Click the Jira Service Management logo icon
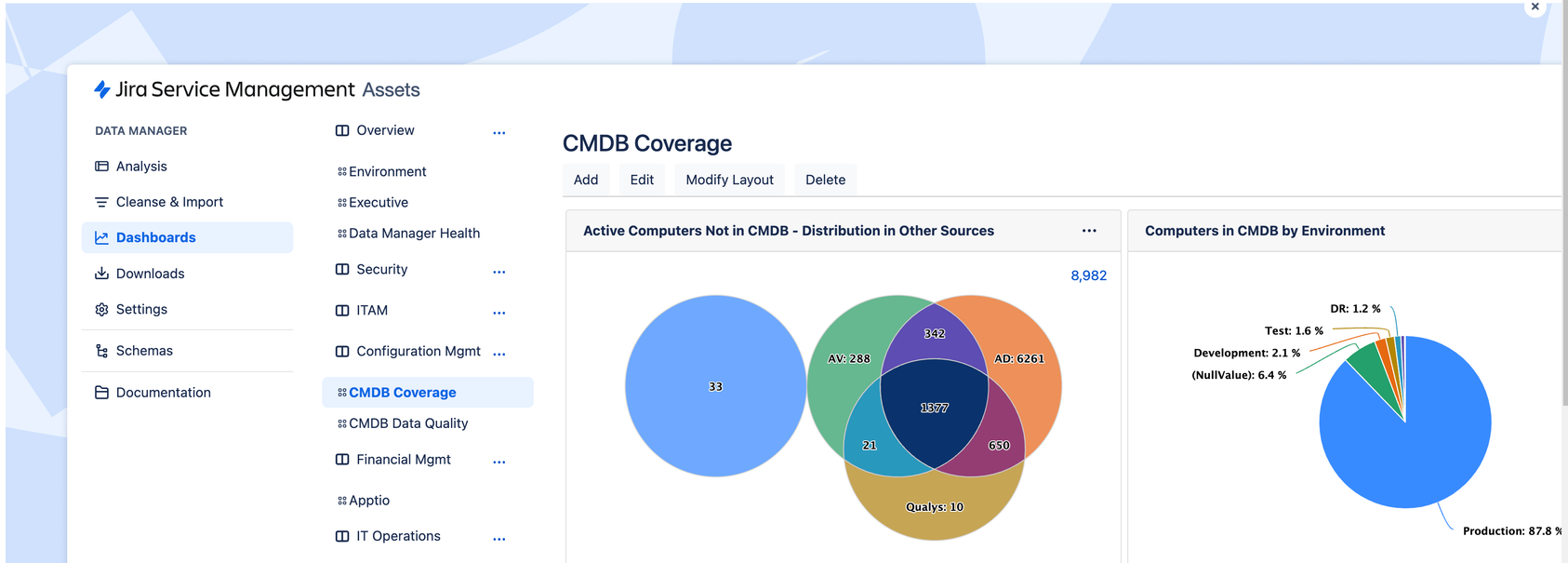Image resolution: width=1568 pixels, height=563 pixels. pyautogui.click(x=102, y=89)
